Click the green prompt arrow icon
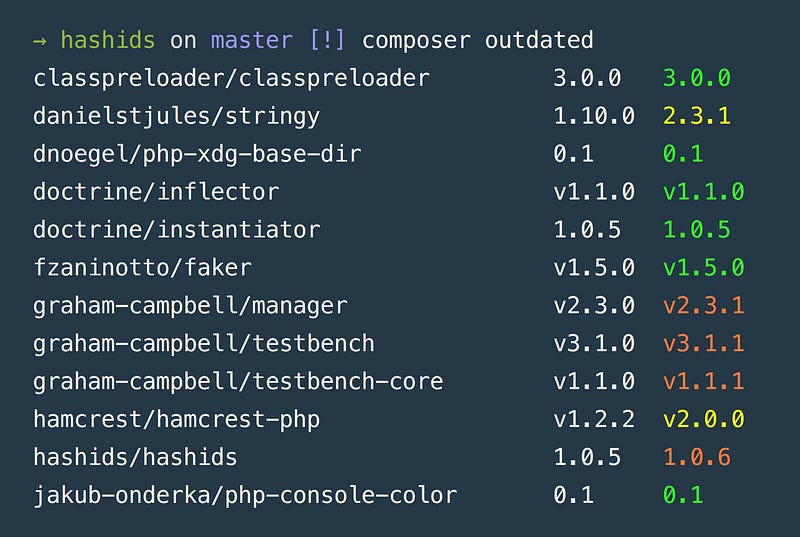 click(40, 41)
